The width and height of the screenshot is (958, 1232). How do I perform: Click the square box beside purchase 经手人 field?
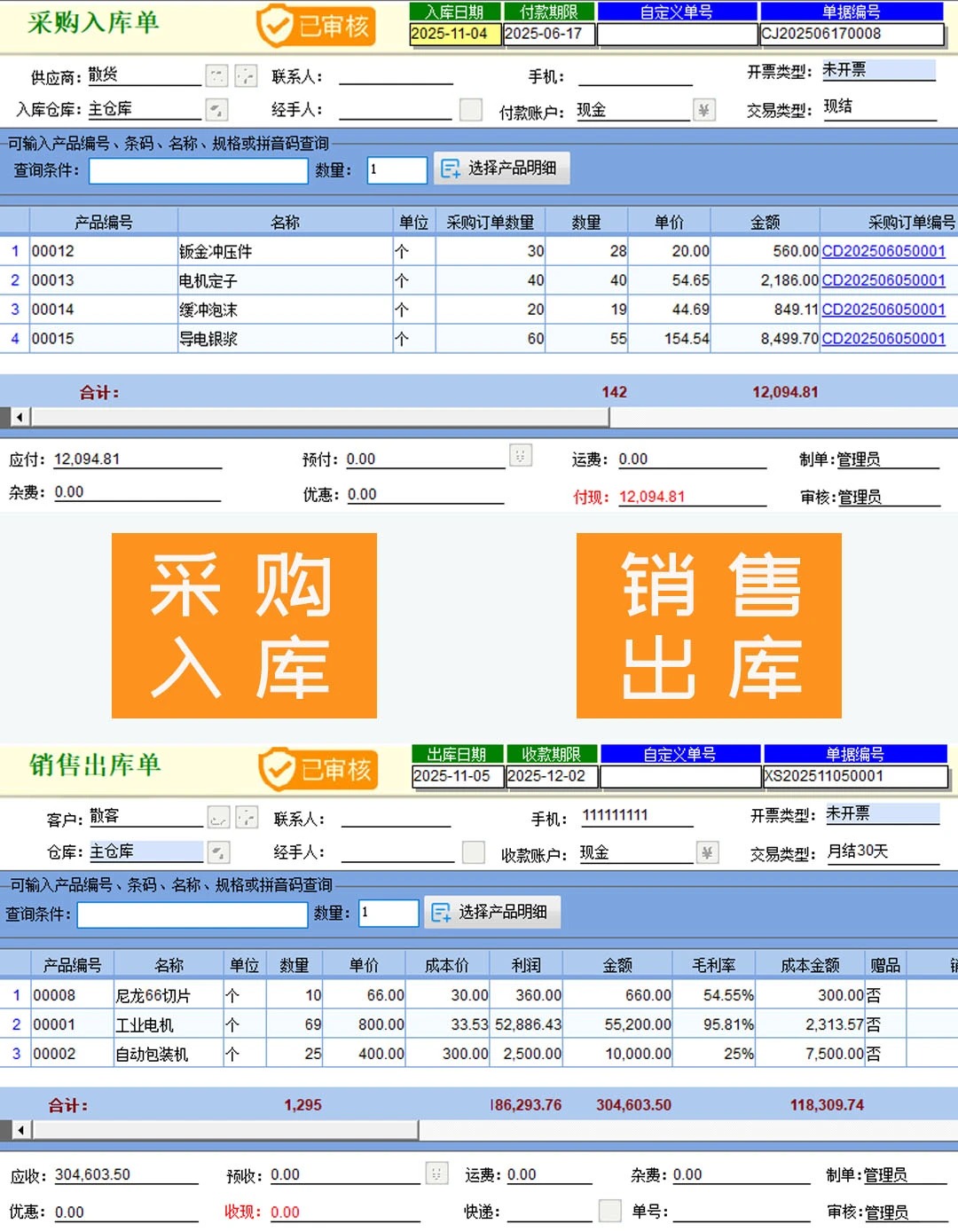[471, 110]
